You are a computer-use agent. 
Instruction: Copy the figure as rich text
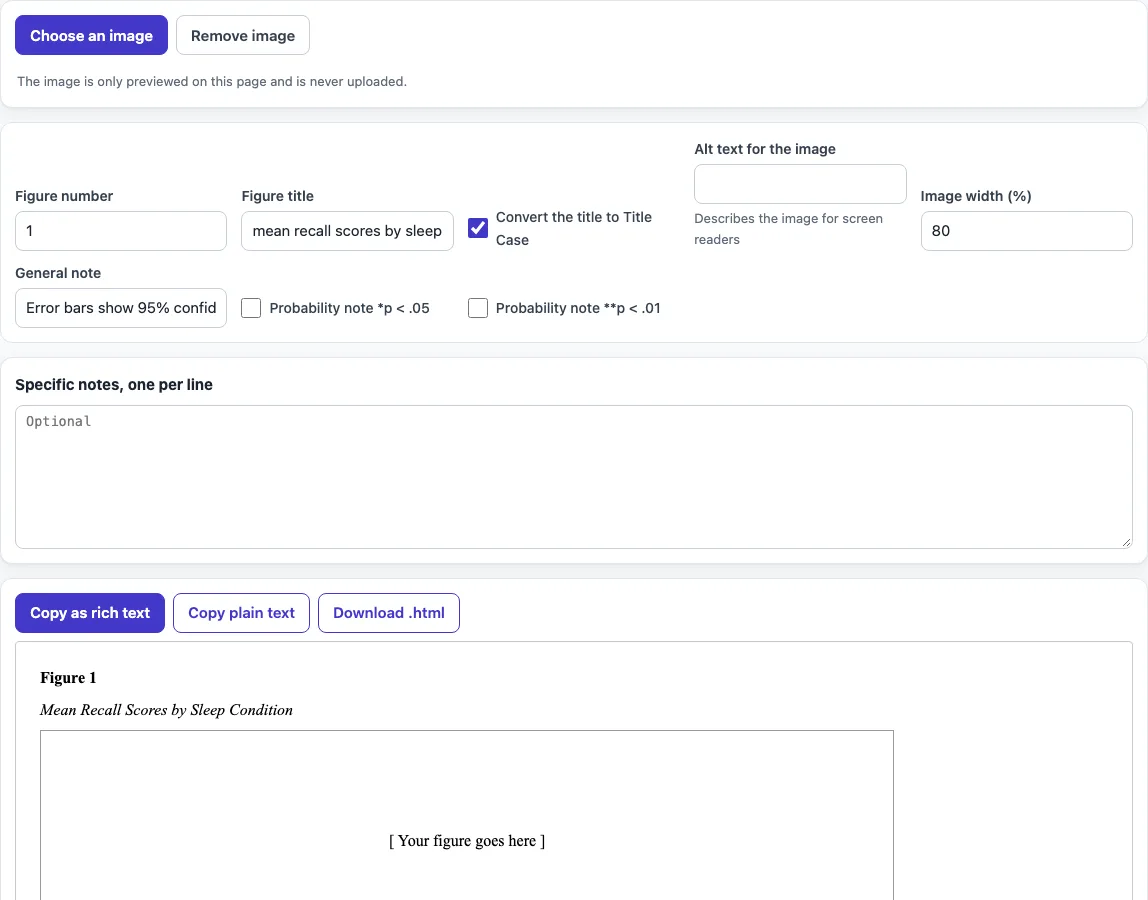click(x=90, y=613)
